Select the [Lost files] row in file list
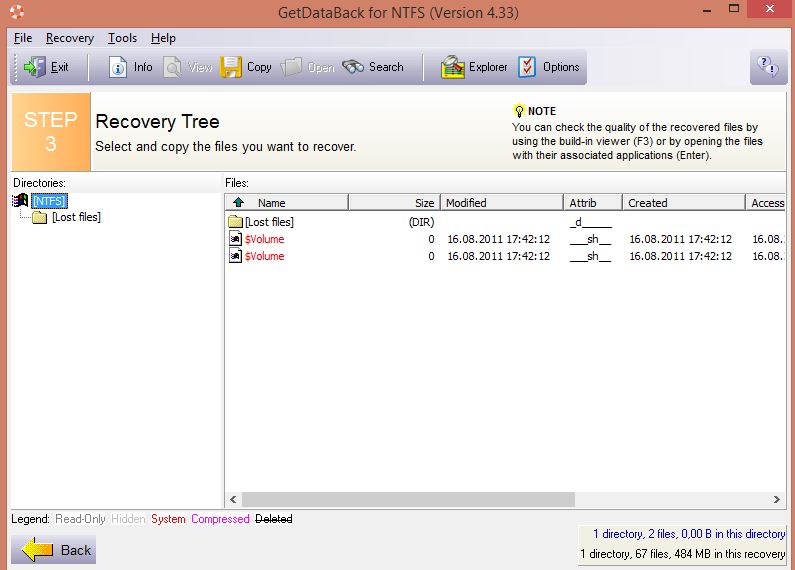 tap(505, 222)
